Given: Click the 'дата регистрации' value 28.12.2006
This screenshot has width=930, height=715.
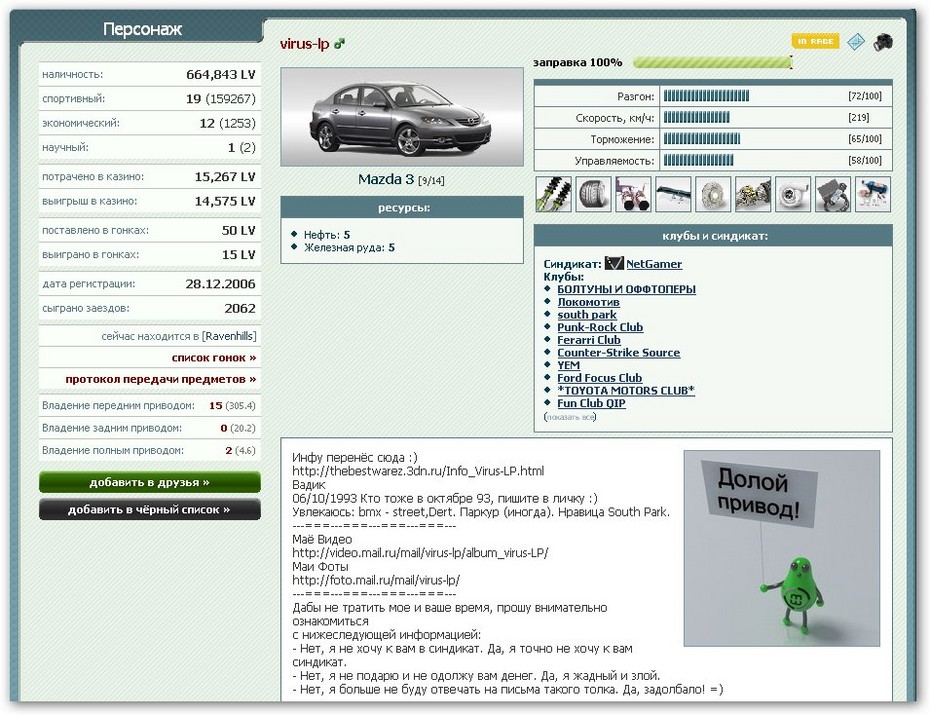Looking at the screenshot, I should [220, 284].
